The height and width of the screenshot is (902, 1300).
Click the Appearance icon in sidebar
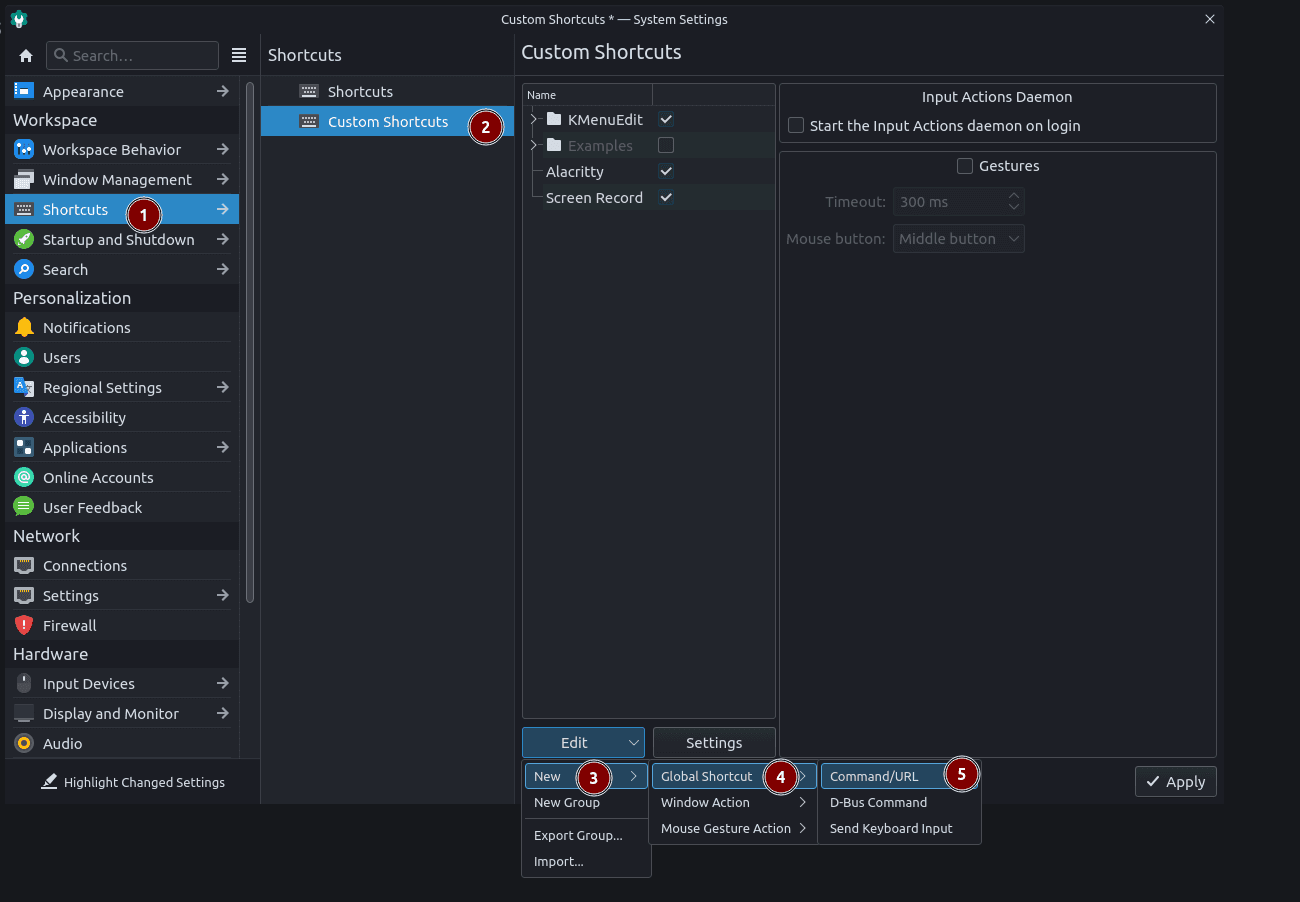(24, 91)
